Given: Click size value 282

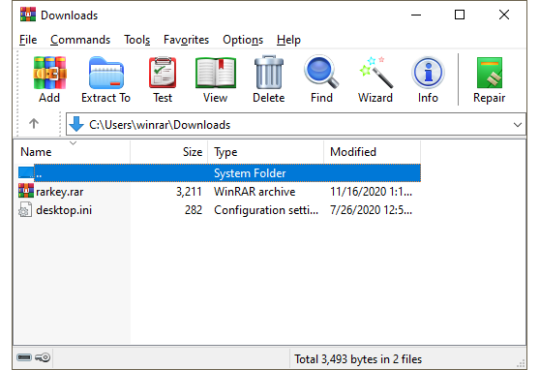Looking at the screenshot, I should point(193,210).
